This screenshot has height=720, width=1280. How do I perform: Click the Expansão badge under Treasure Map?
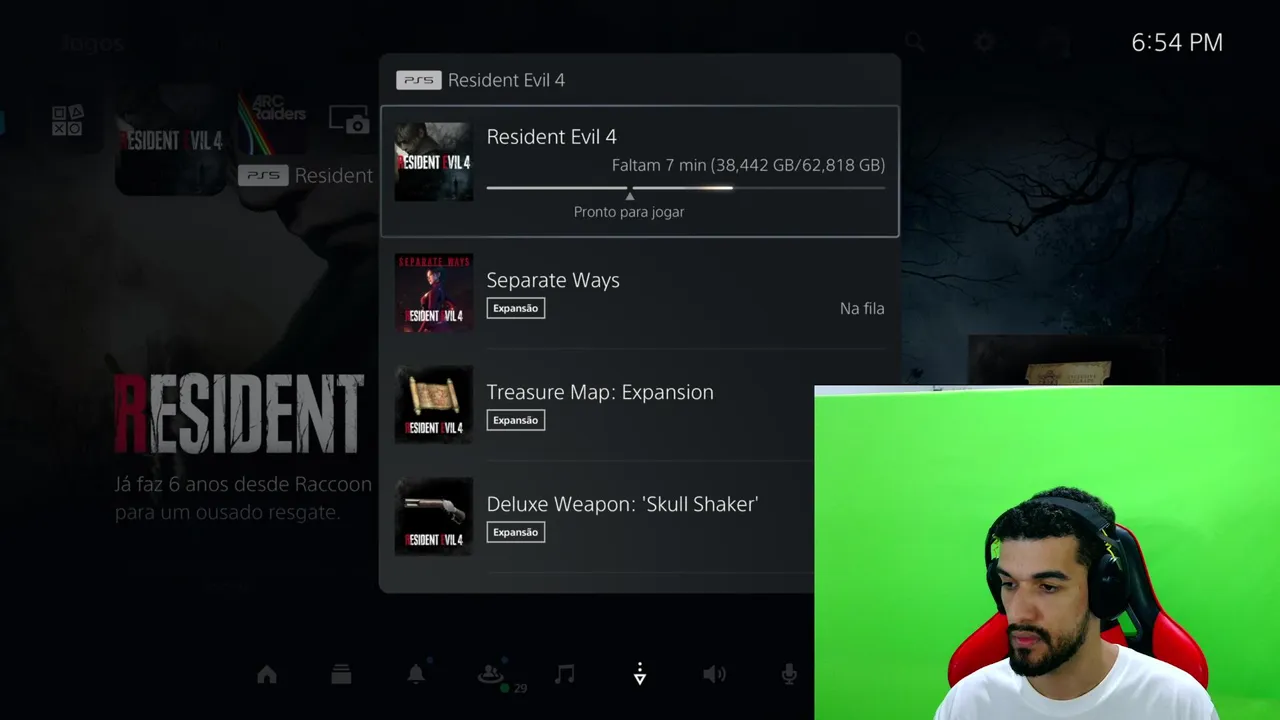pyautogui.click(x=516, y=420)
